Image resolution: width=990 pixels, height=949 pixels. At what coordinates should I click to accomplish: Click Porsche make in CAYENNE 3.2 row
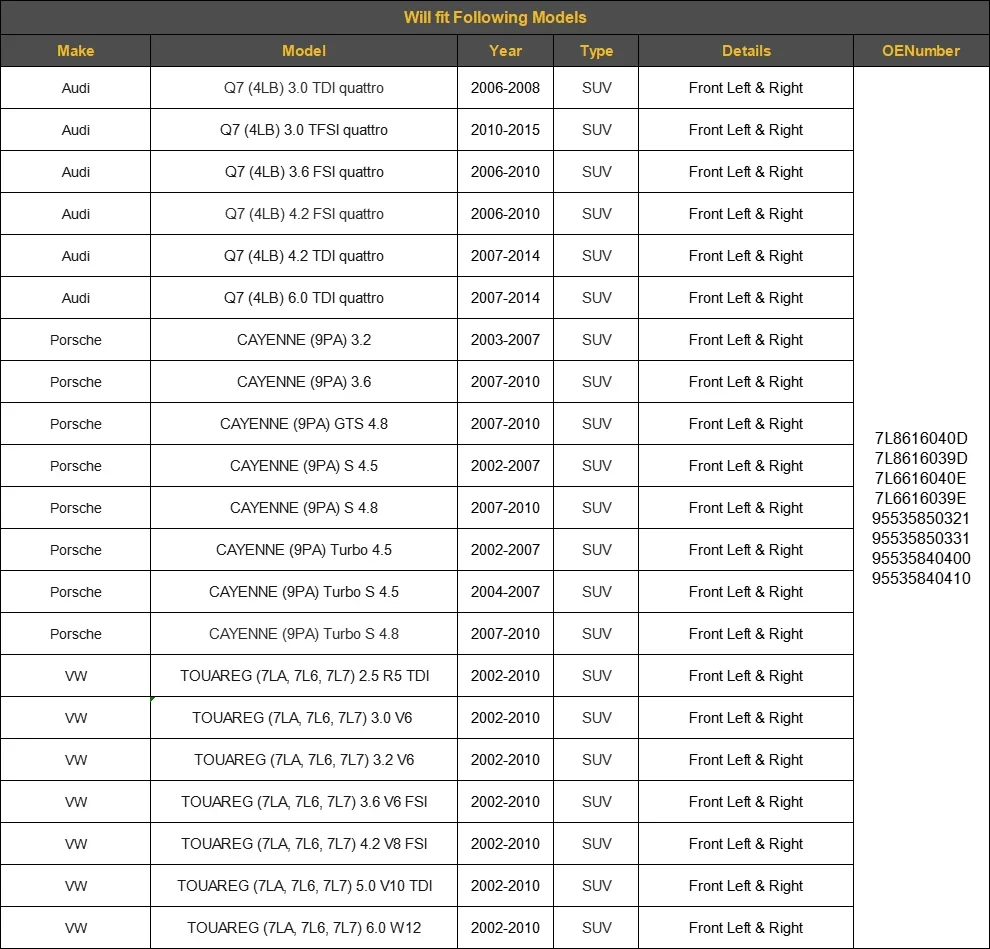point(76,340)
